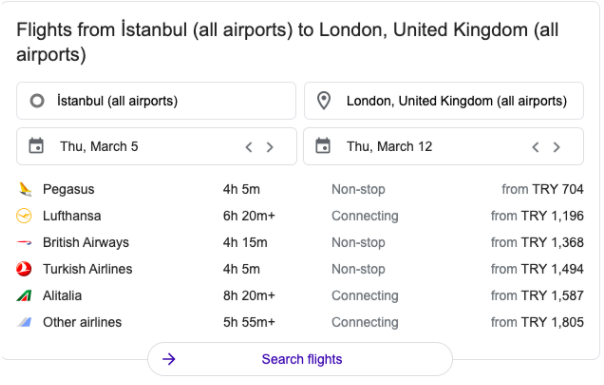Image resolution: width=604 pixels, height=385 pixels.
Task: Open the return date calendar icon
Action: pos(323,146)
